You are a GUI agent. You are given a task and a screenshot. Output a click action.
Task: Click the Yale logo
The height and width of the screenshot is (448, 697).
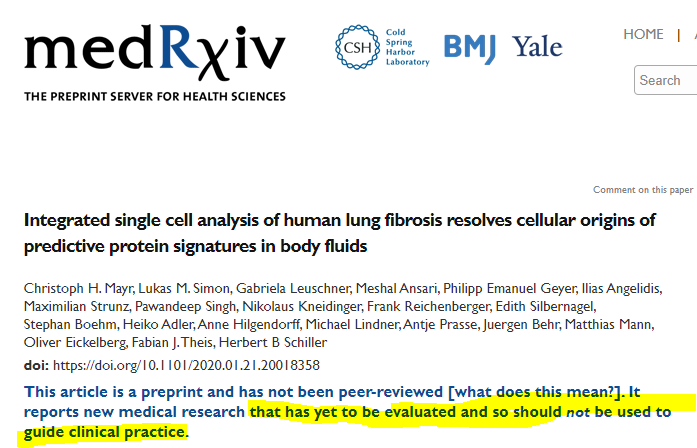tap(537, 46)
